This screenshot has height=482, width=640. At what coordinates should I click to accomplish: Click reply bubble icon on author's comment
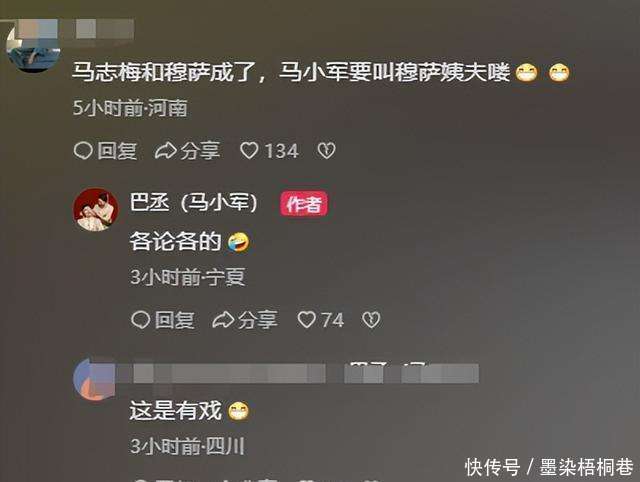[140, 320]
